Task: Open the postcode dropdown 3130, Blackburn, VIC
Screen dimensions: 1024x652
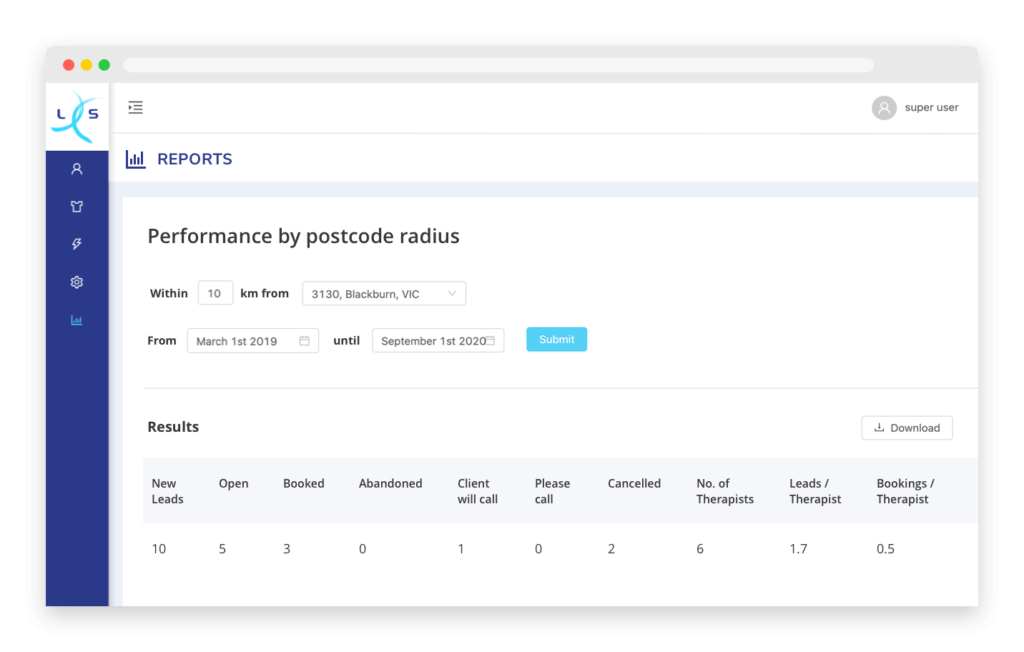Action: click(x=384, y=293)
